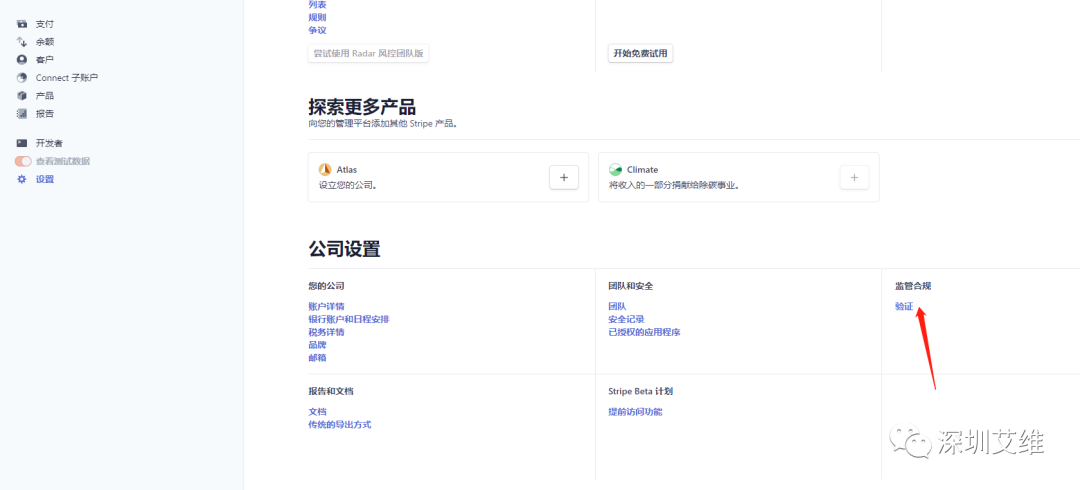Click the 探索更多产品 heading
This screenshot has height=490, width=1080.
(362, 107)
